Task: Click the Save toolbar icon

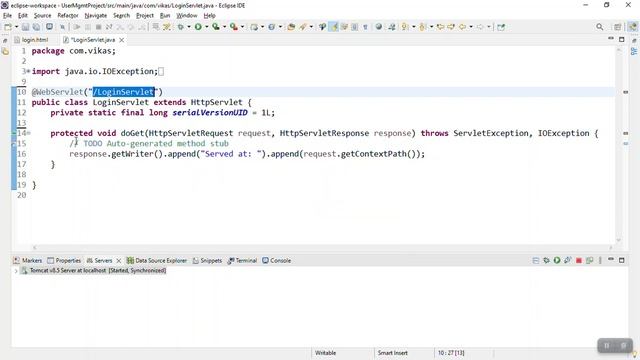Action: [25, 27]
